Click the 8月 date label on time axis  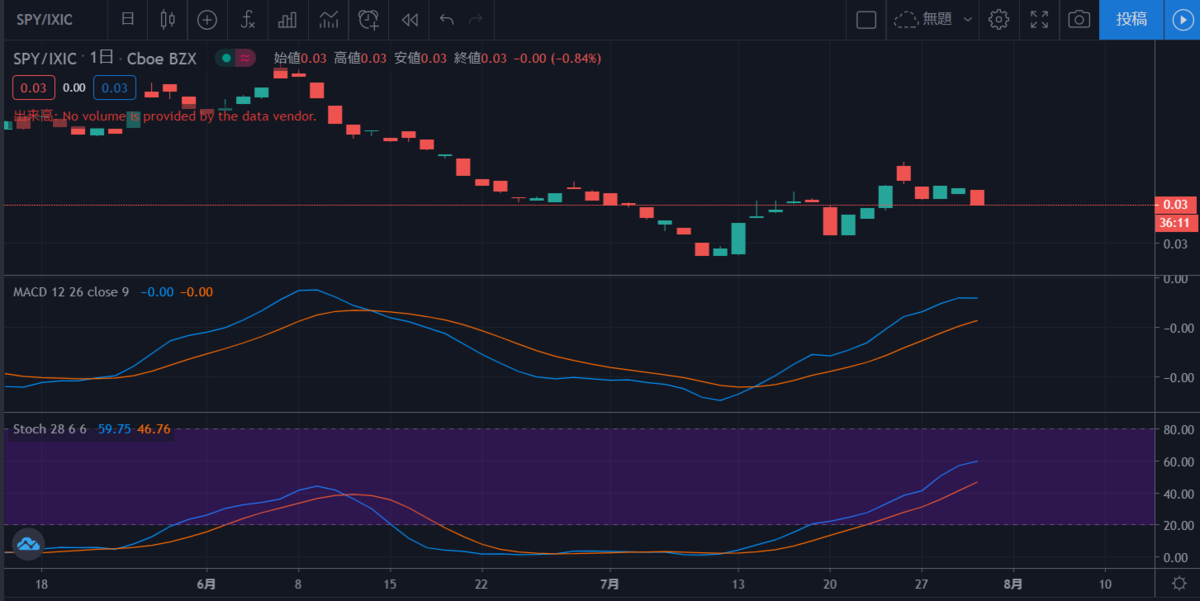coord(1013,584)
